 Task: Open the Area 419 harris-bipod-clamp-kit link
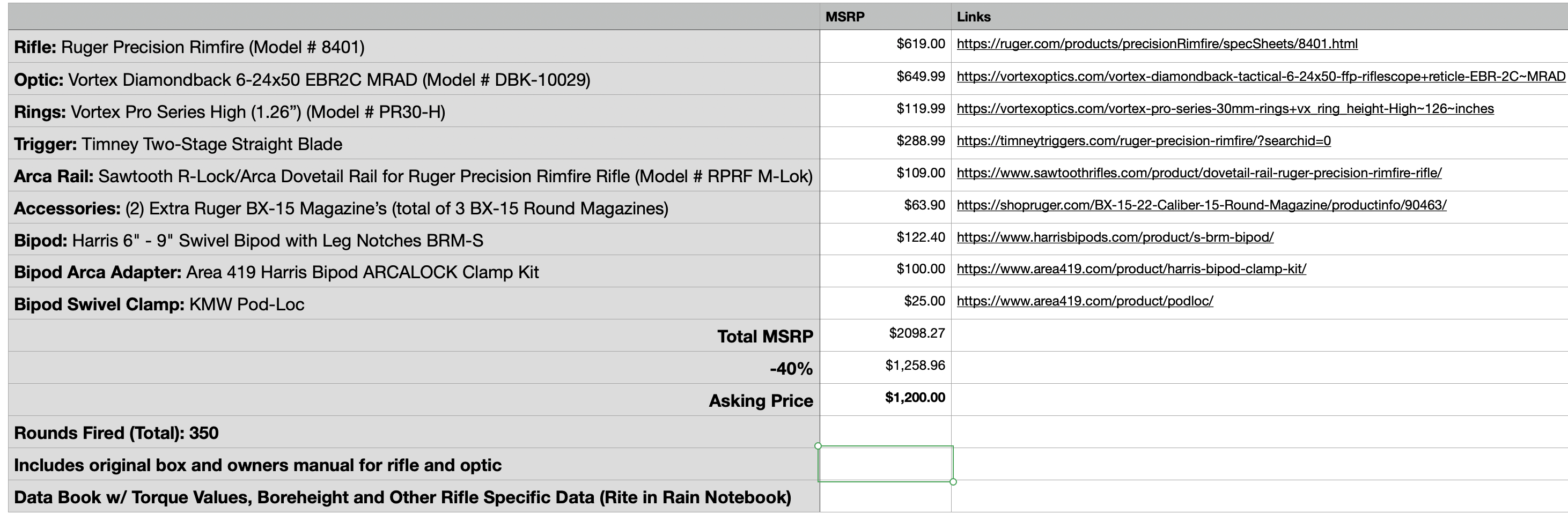(1131, 269)
